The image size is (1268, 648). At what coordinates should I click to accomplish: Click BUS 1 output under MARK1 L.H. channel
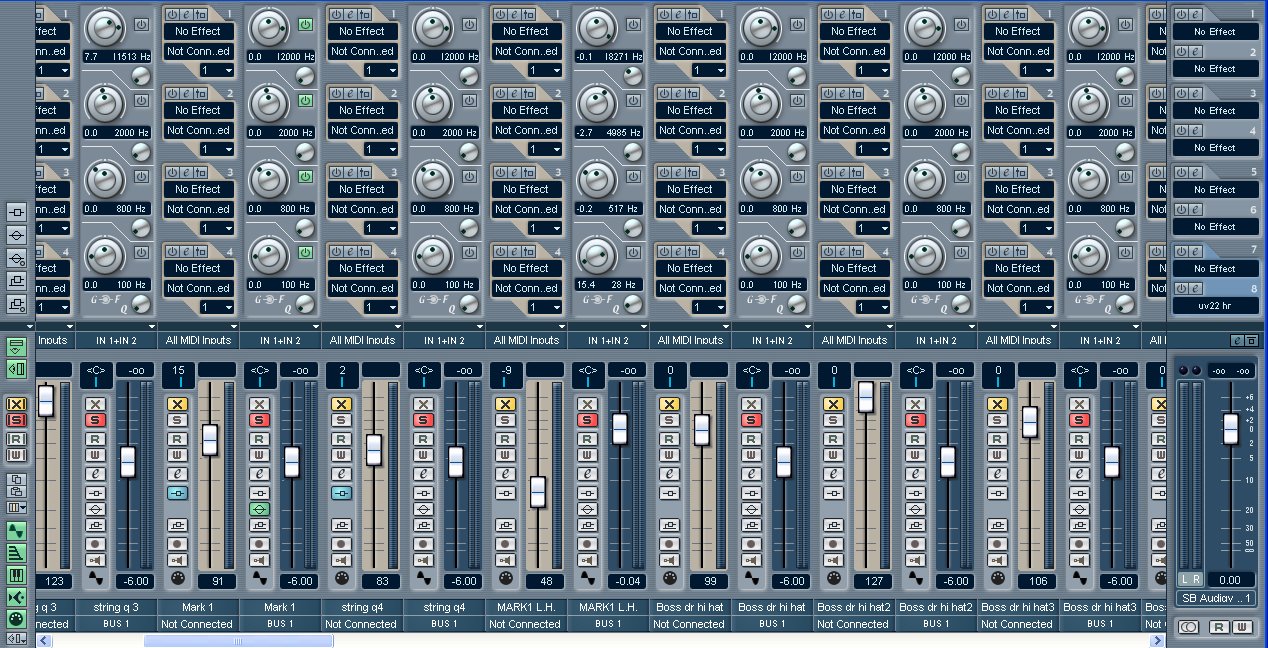click(608, 624)
